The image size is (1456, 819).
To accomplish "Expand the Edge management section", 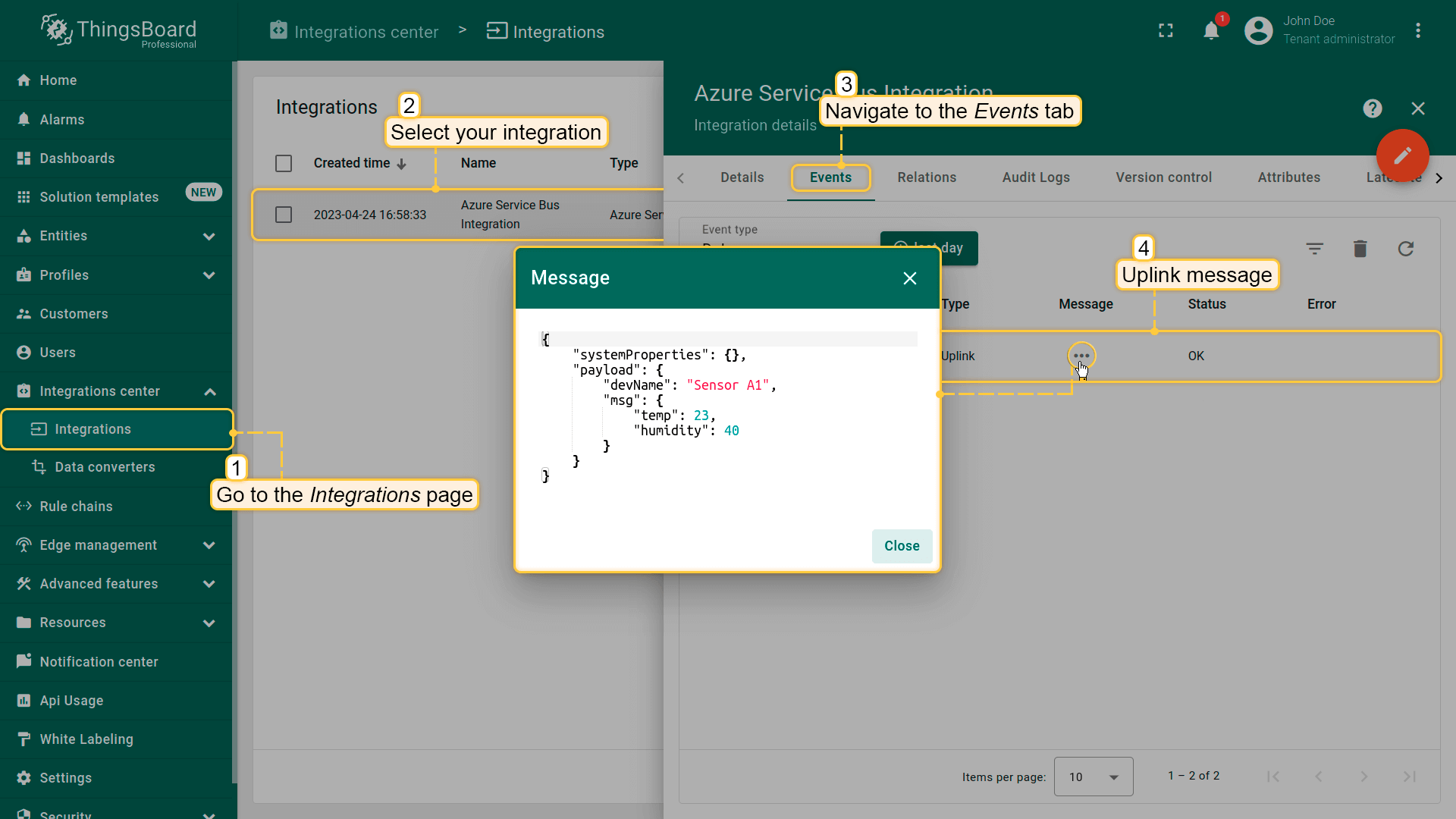I will click(x=209, y=545).
